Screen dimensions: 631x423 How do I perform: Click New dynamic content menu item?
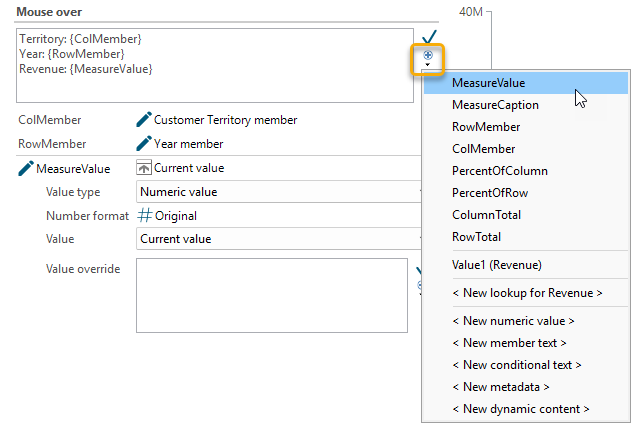520,409
